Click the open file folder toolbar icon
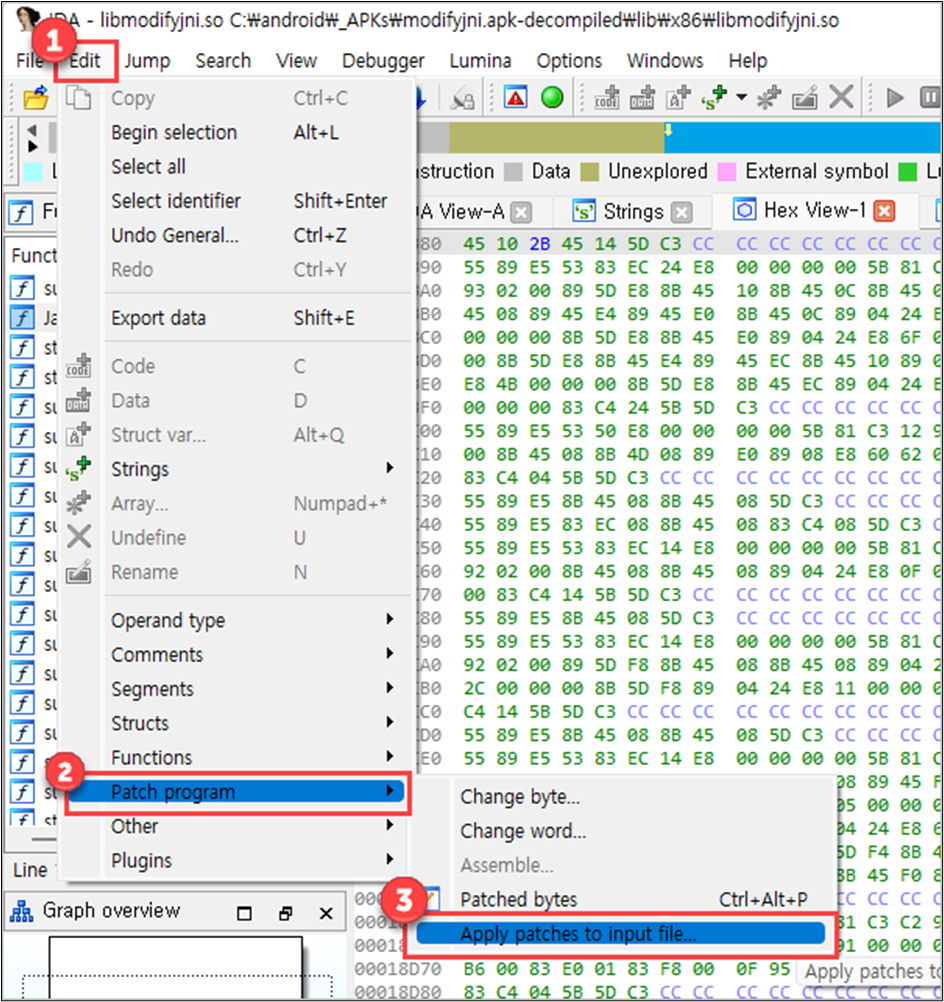944x1002 pixels. (35, 98)
